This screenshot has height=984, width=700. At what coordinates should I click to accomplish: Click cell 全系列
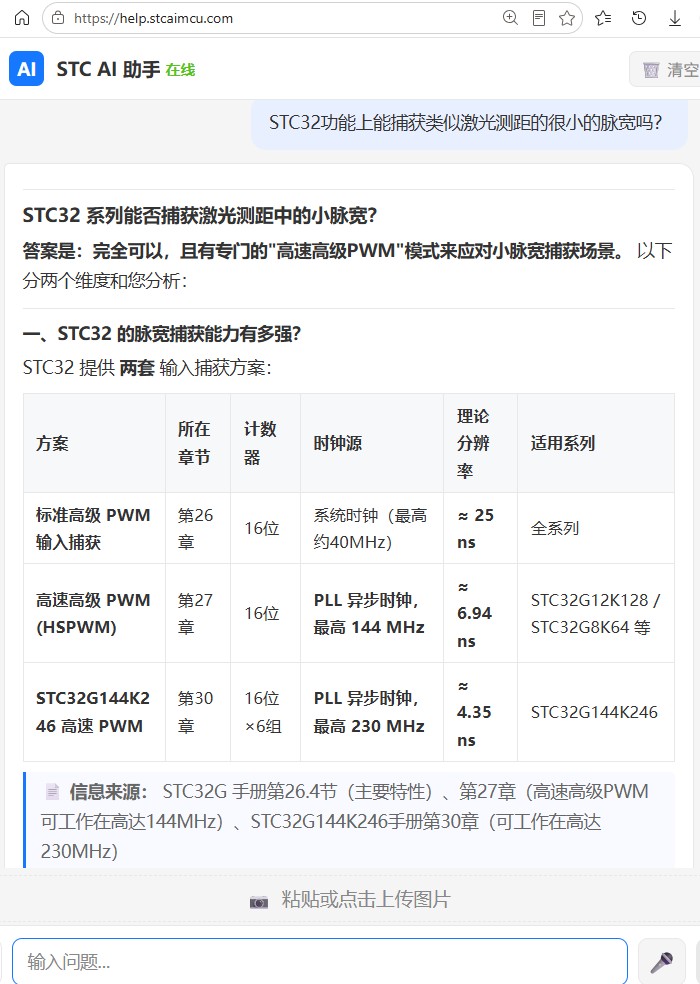596,528
